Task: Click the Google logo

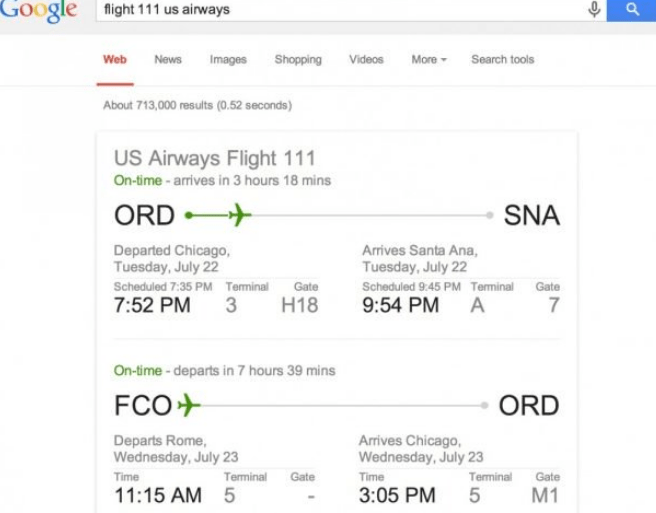Action: coord(38,10)
